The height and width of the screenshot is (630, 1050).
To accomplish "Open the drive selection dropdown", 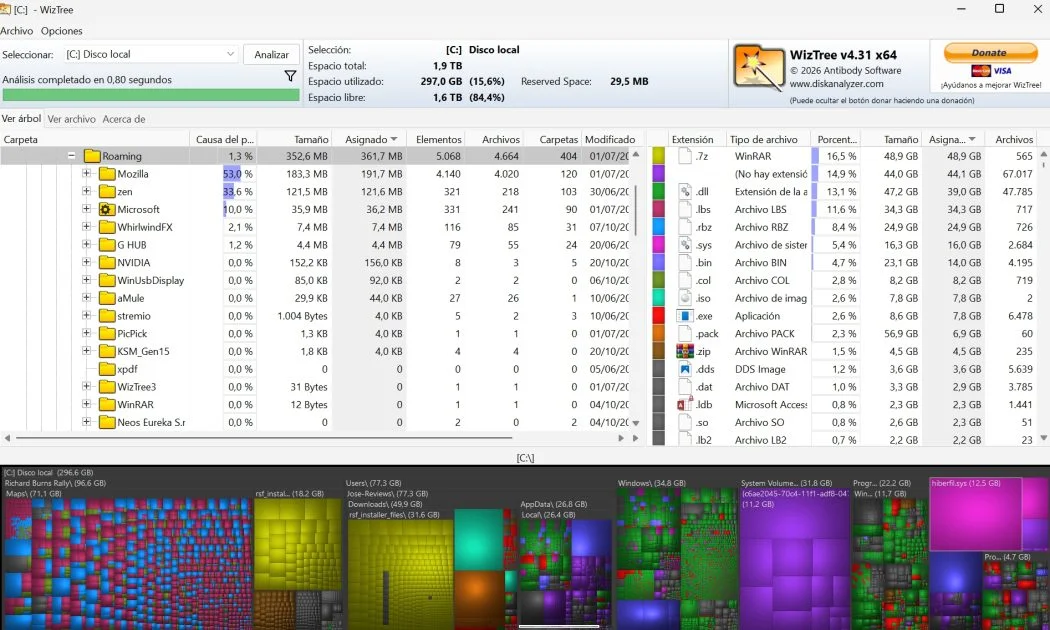I will [x=150, y=54].
